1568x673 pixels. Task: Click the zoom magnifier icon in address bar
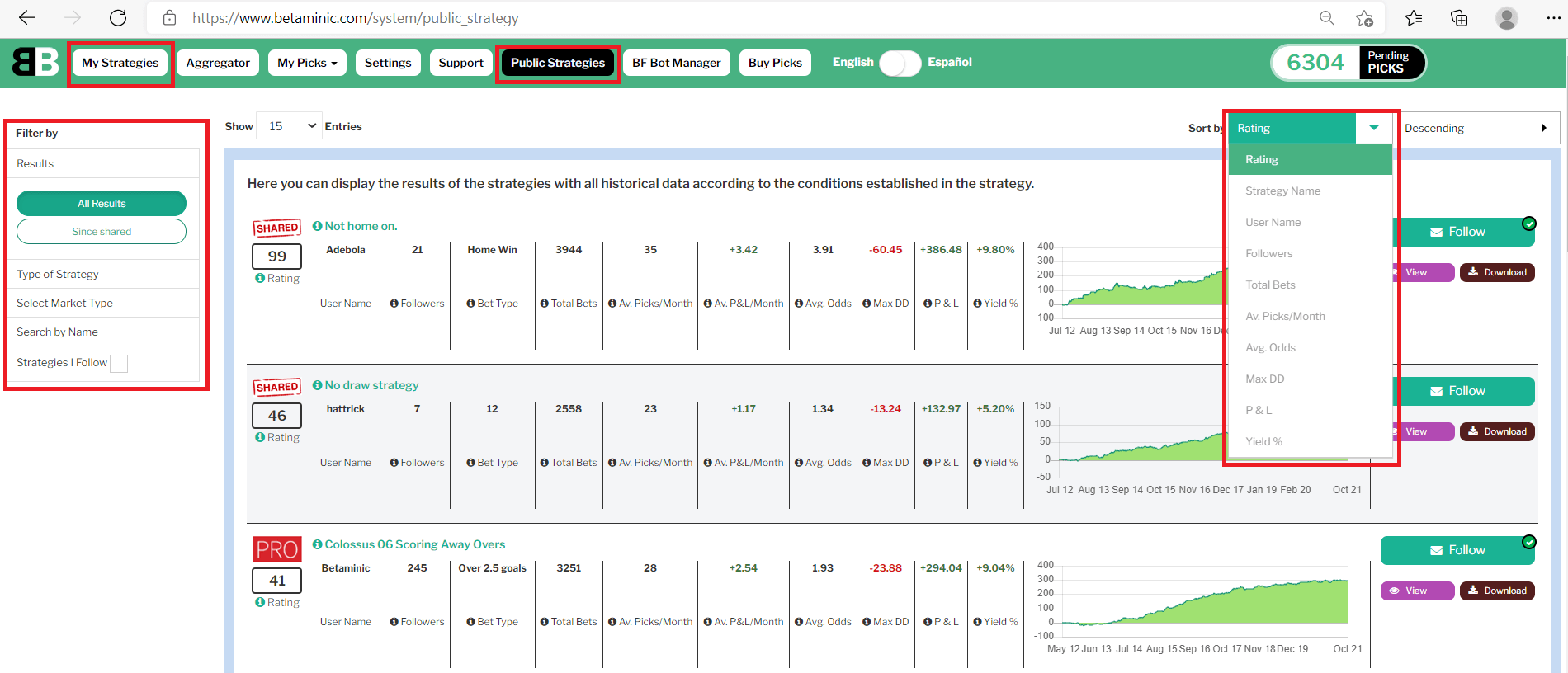pyautogui.click(x=1327, y=17)
